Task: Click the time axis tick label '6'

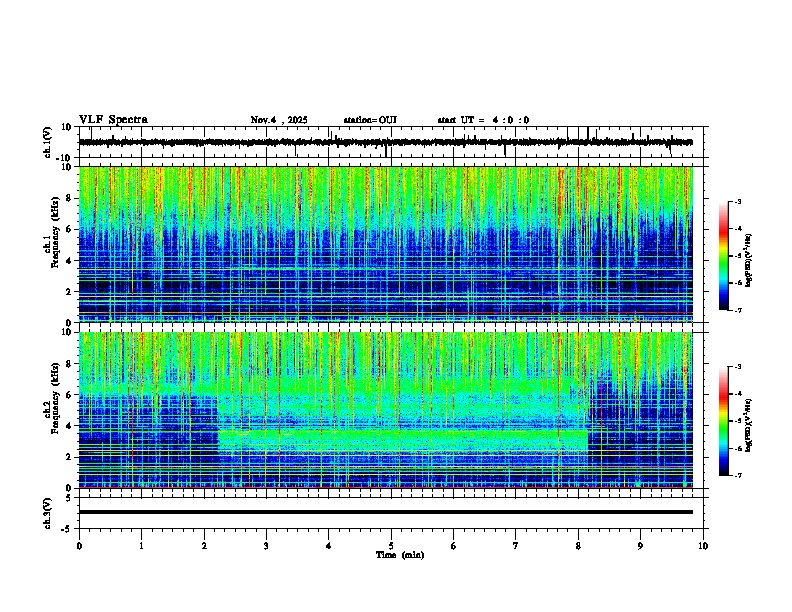Action: pos(454,546)
